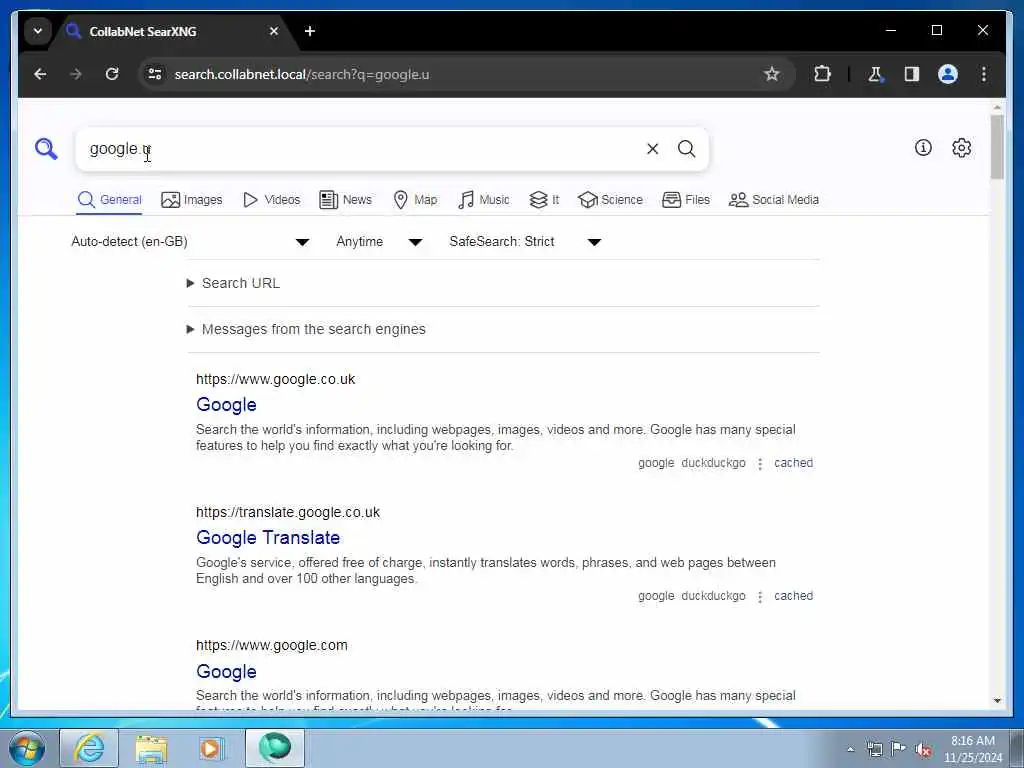Click the Action Center flag icon
1024x768 pixels.
[x=898, y=749]
